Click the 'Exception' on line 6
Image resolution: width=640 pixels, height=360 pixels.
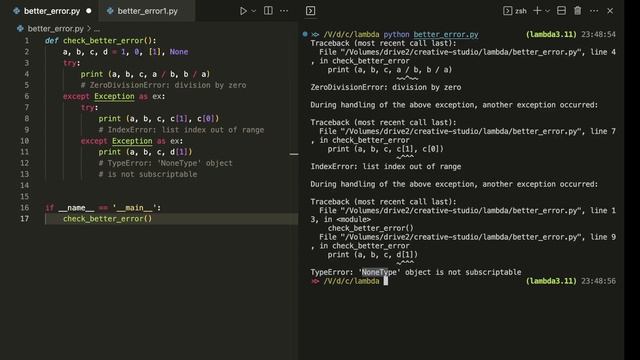(114, 96)
